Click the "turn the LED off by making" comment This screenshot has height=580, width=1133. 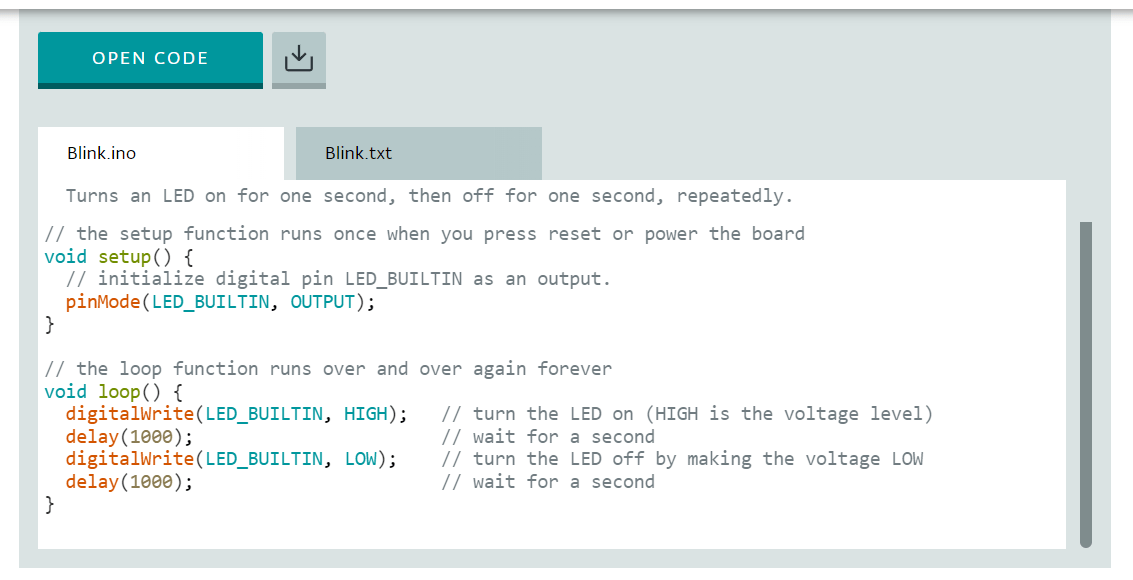682,459
